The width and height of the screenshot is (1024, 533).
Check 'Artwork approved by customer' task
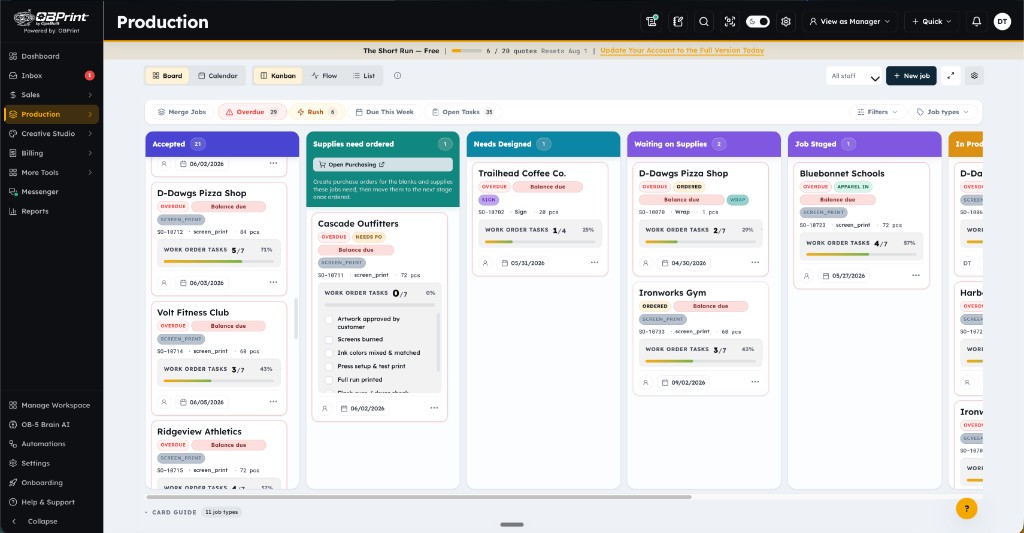click(x=329, y=319)
